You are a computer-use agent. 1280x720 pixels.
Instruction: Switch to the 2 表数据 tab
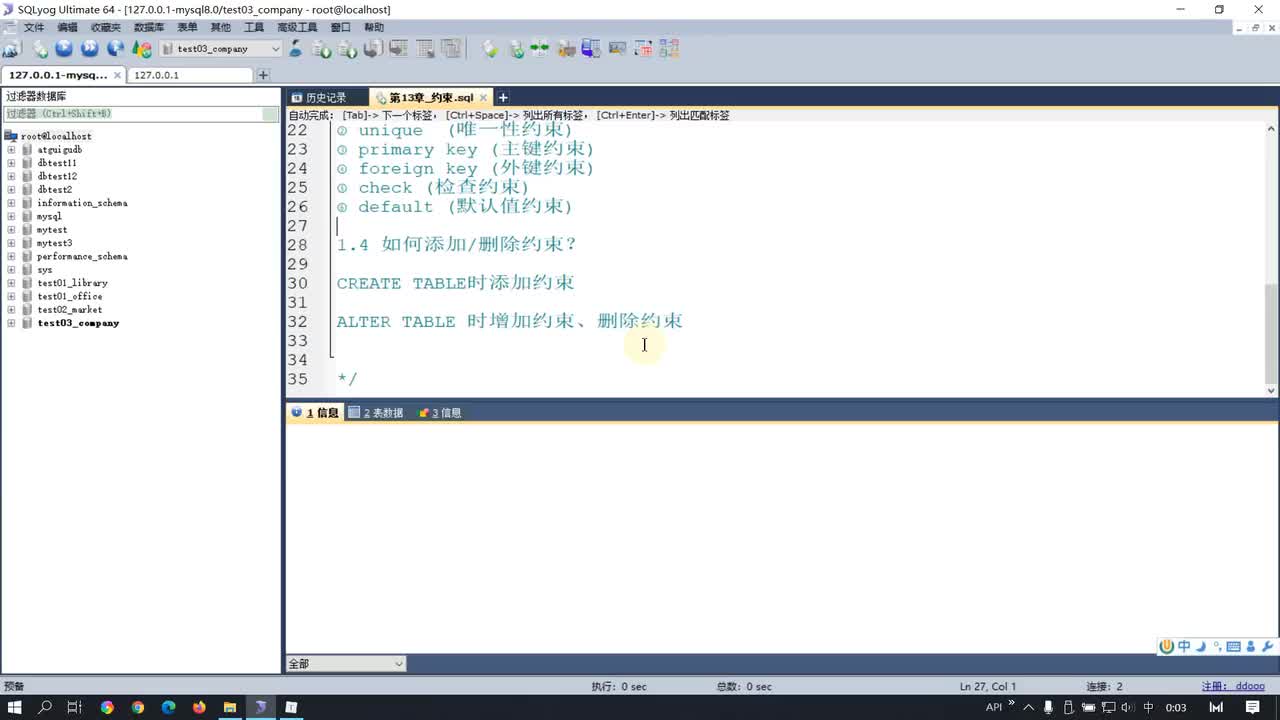tap(376, 413)
